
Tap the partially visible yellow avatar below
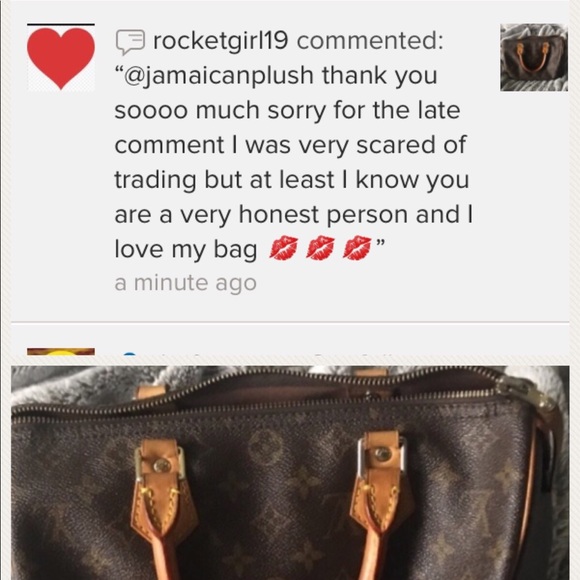[61, 351]
